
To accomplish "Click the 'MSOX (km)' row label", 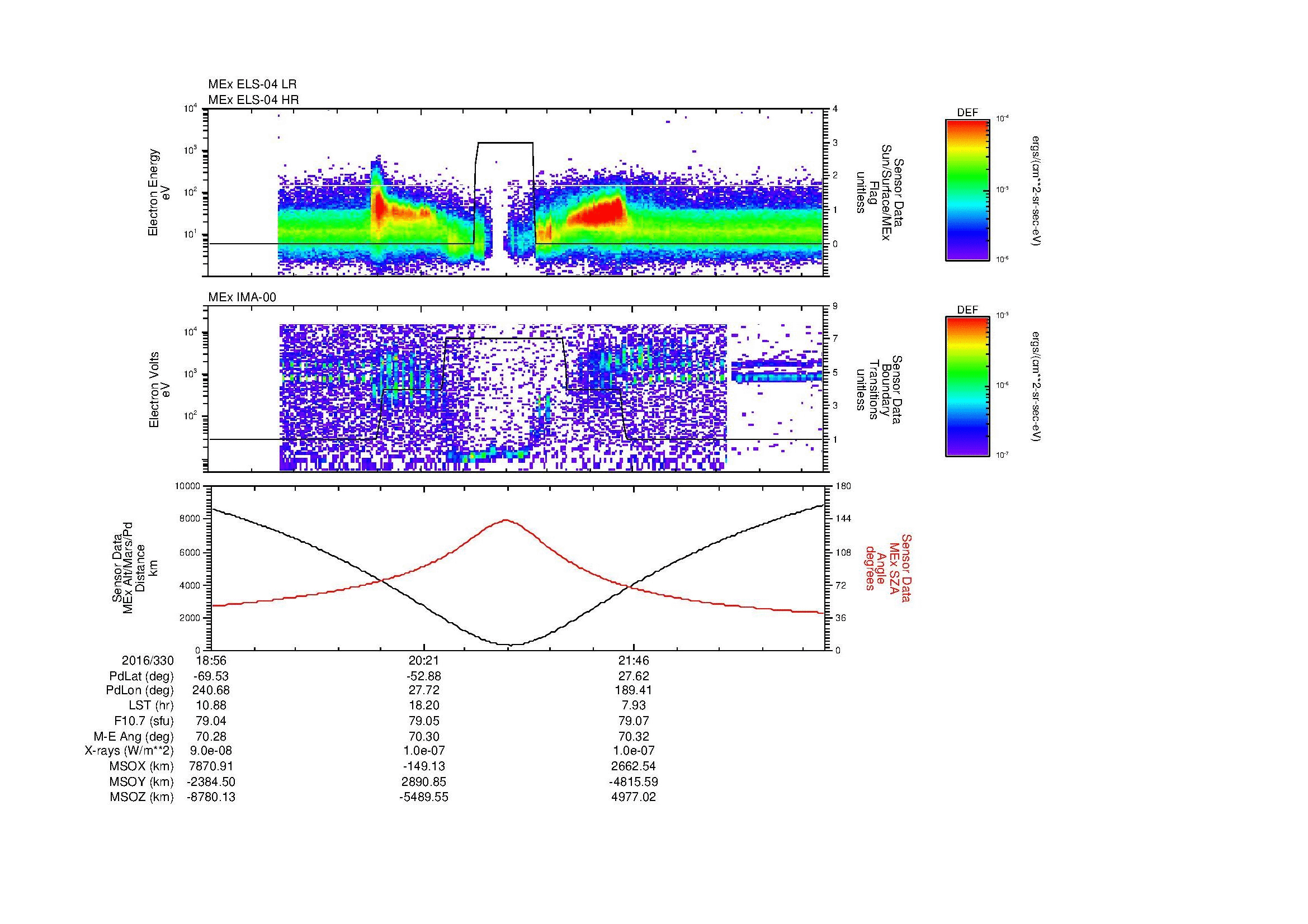I will 141,766.
